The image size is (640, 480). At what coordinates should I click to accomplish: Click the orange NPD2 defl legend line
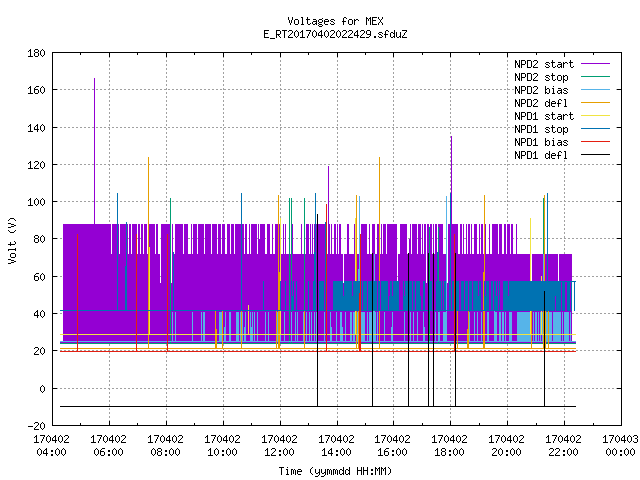click(595, 103)
